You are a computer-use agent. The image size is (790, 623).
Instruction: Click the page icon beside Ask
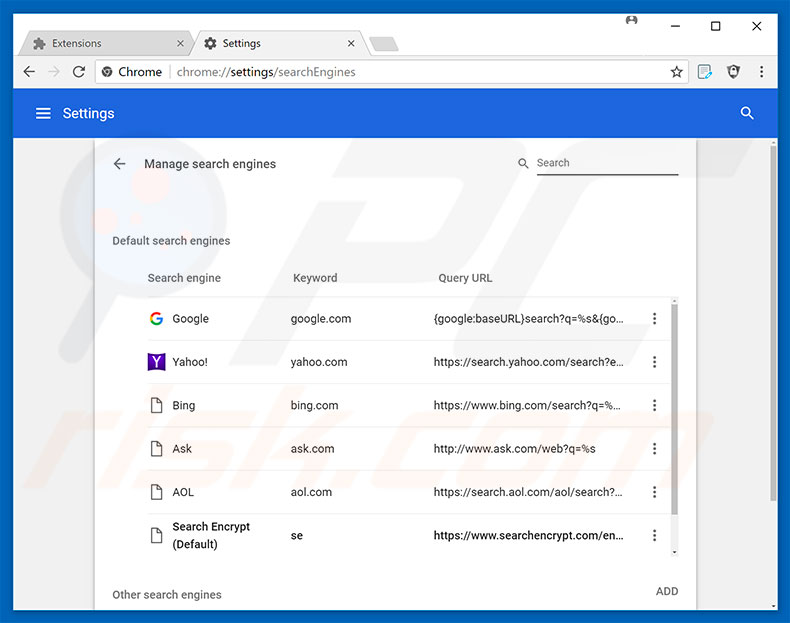157,448
